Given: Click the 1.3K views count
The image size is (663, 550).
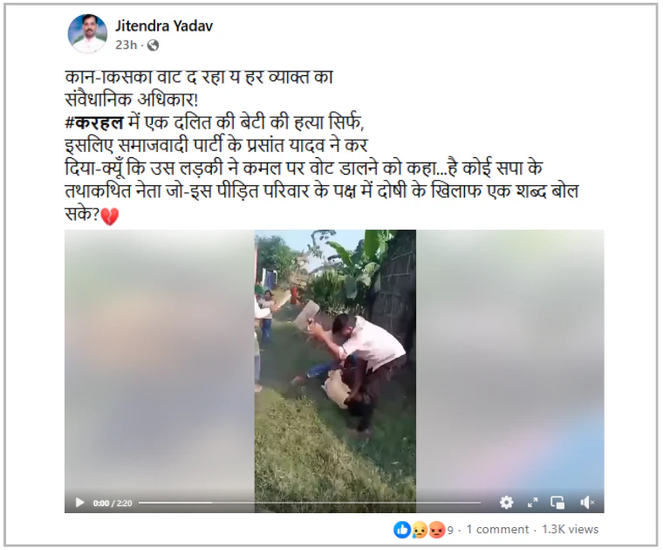Looking at the screenshot, I should point(570,529).
